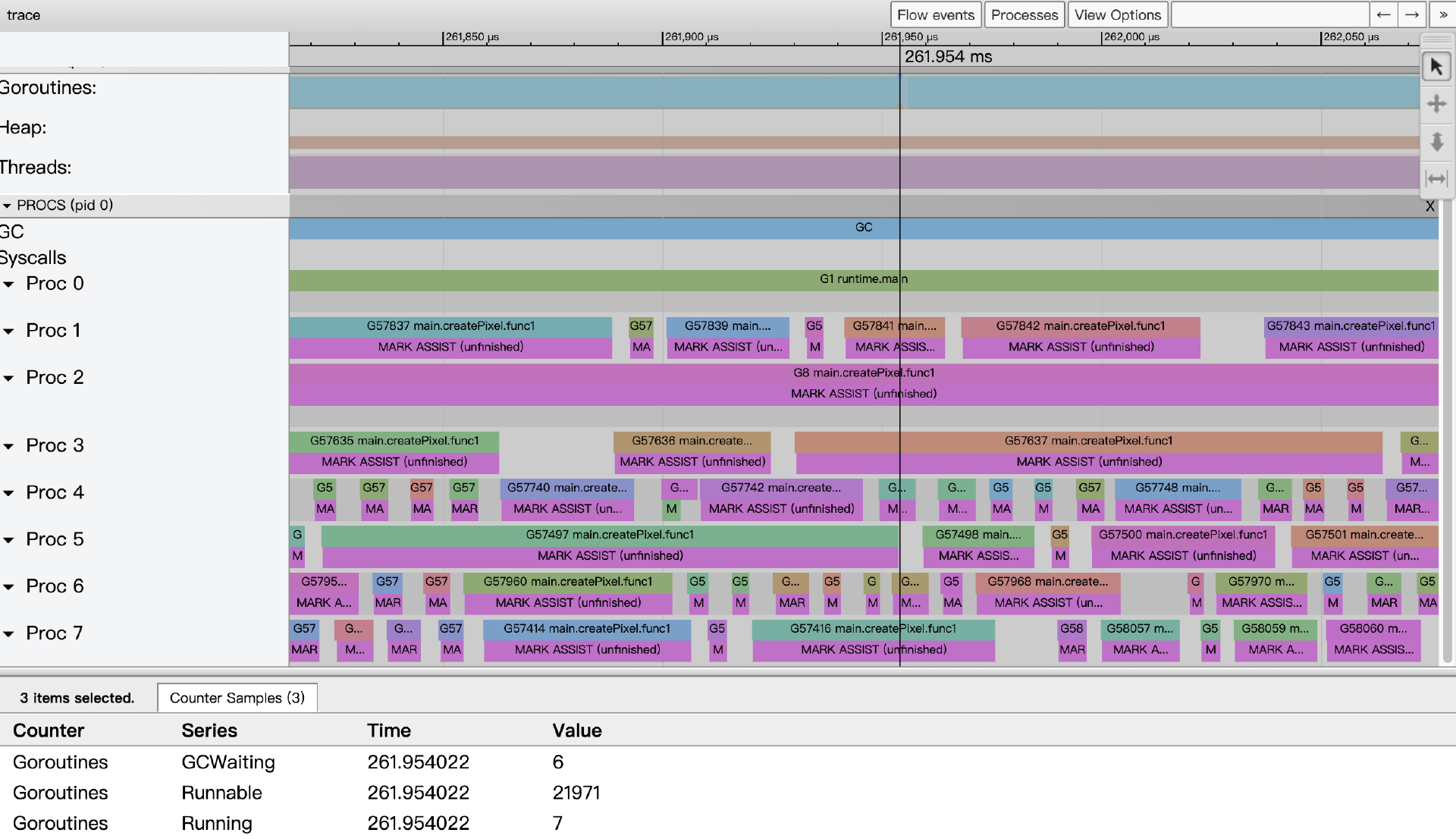Choose the zoom tool icon
This screenshot has width=1456, height=839.
(x=1436, y=142)
